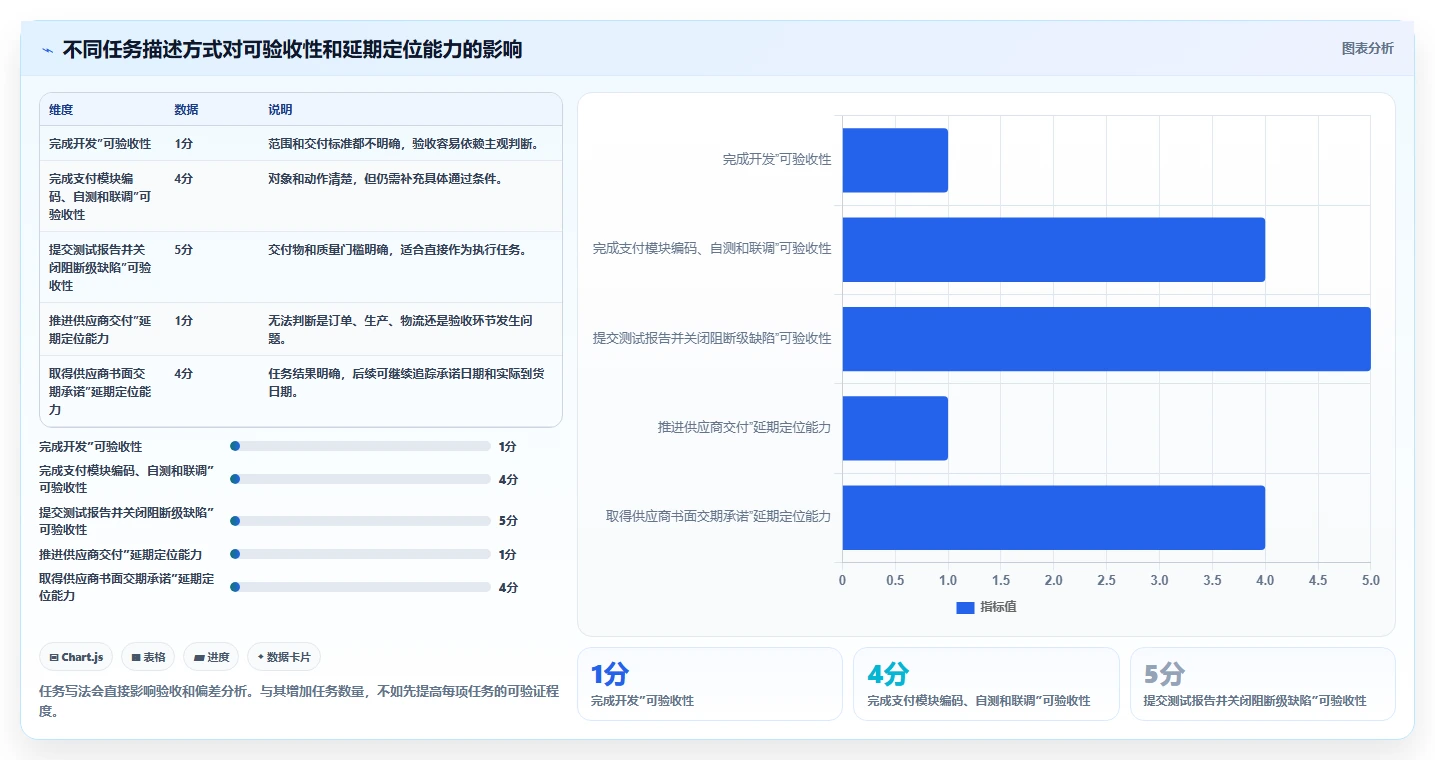Click table cell 提交测试报告并关闭阻断级缺陷"可验收性
Viewport: 1435px width, 760px height.
coord(100,267)
